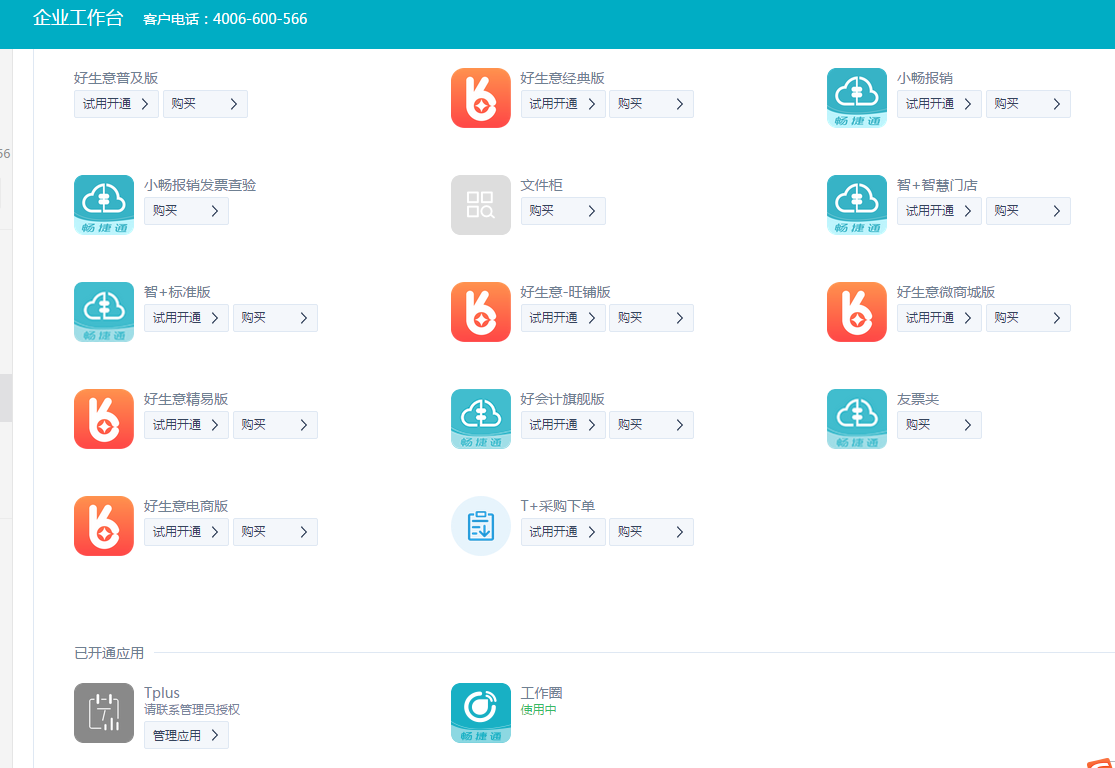The width and height of the screenshot is (1115, 768).
Task: Click the 智+智慧门店 cloud icon
Action: click(x=857, y=205)
